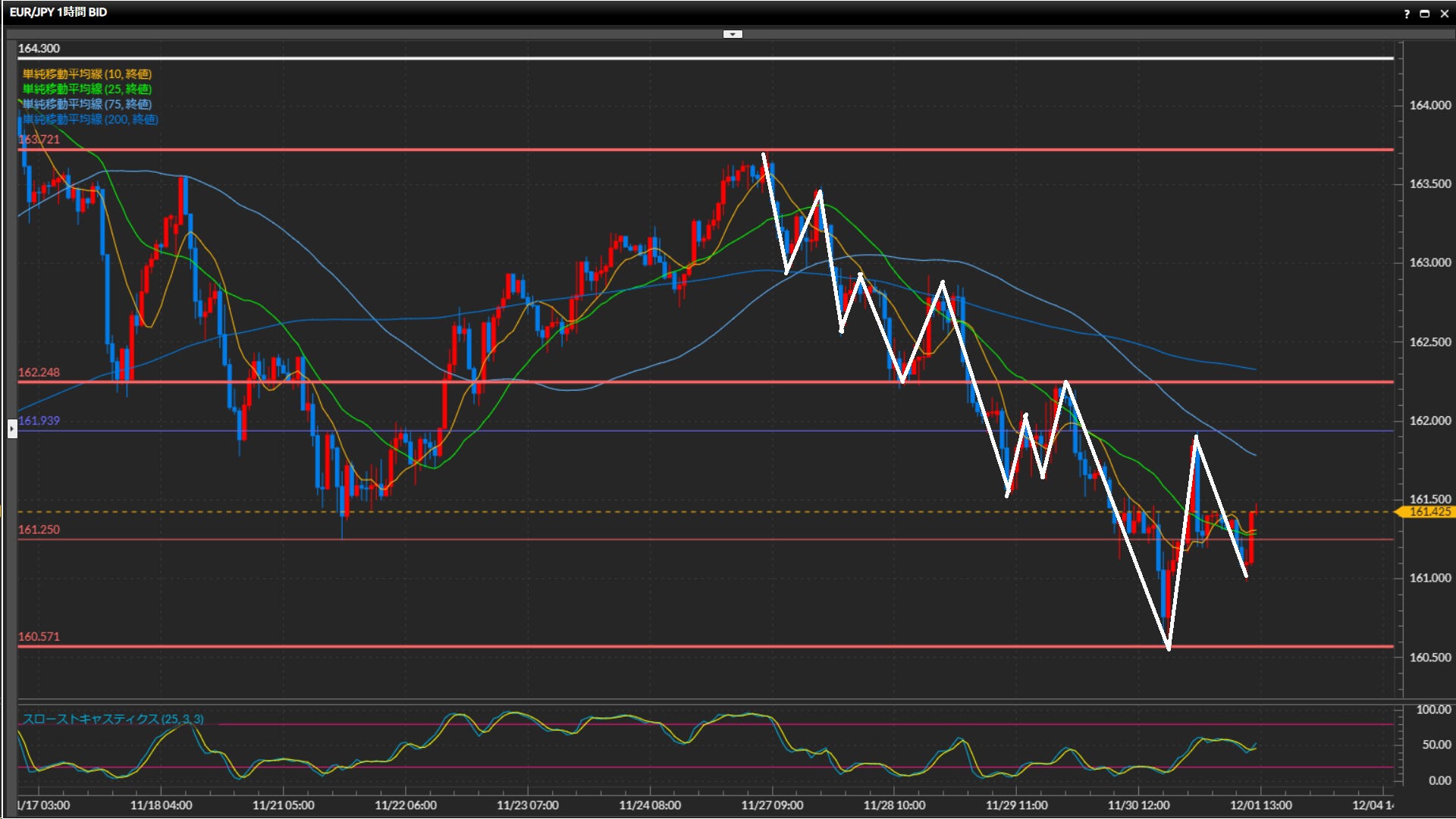Close the EUR/JPY chart window
This screenshot has width=1456, height=819.
1444,14
